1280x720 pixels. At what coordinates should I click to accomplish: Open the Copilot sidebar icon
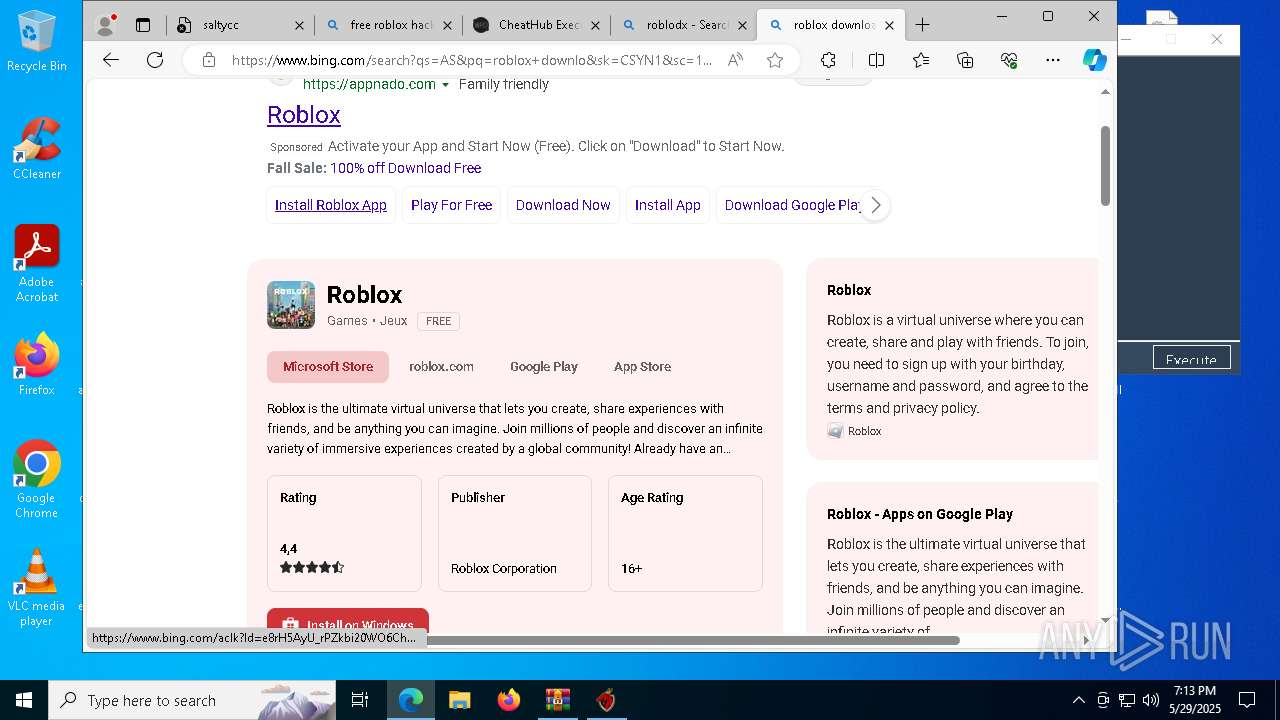(x=1094, y=60)
